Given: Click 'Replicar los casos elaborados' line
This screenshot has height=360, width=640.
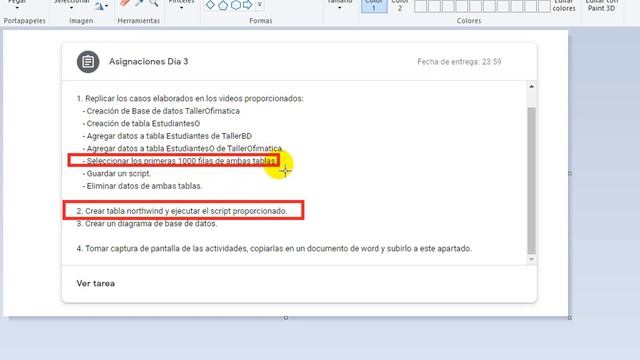Looking at the screenshot, I should tap(190, 98).
